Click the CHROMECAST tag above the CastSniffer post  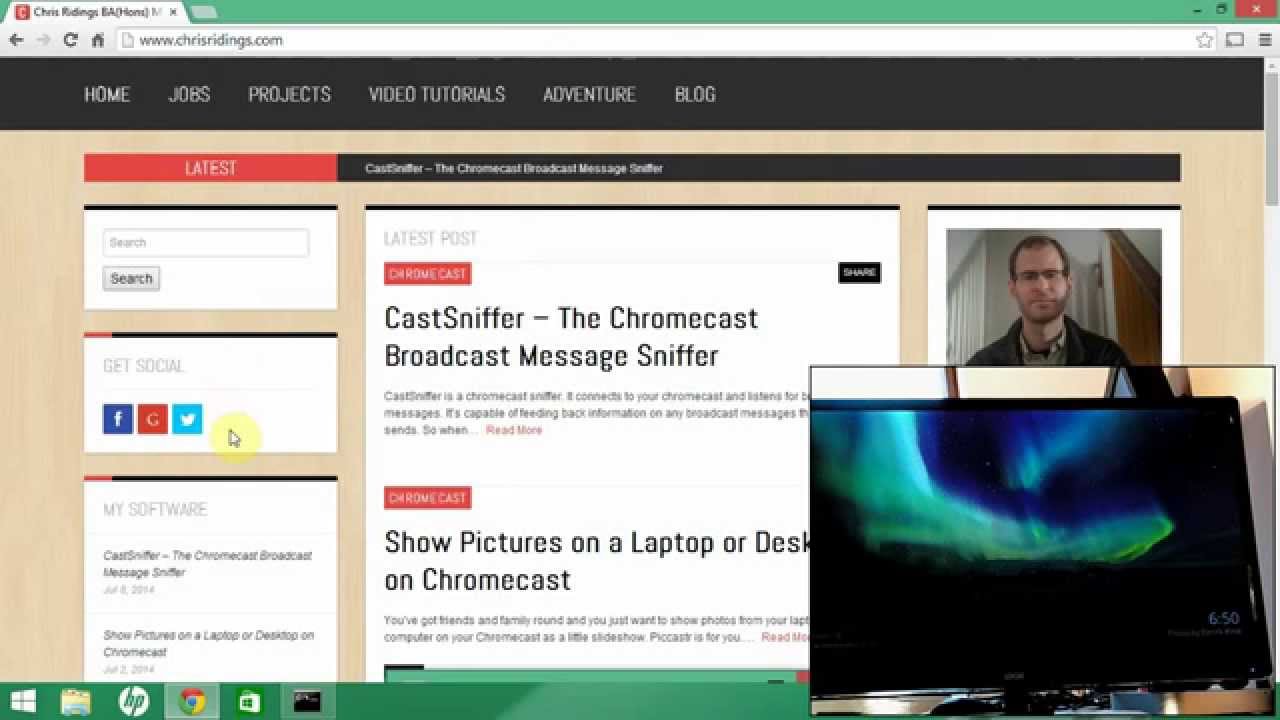pos(427,274)
